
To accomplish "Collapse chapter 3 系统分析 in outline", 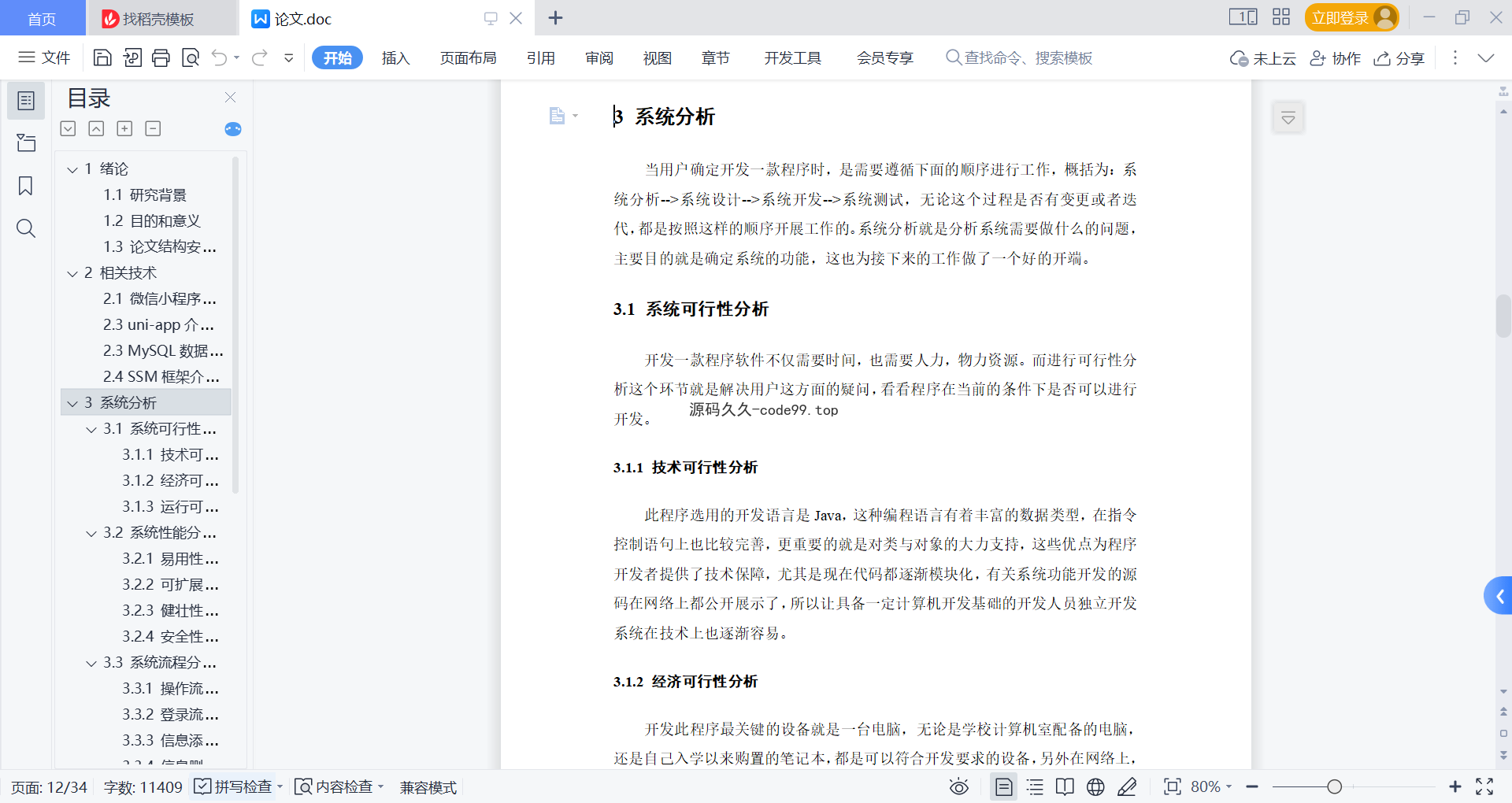I will pyautogui.click(x=72, y=403).
